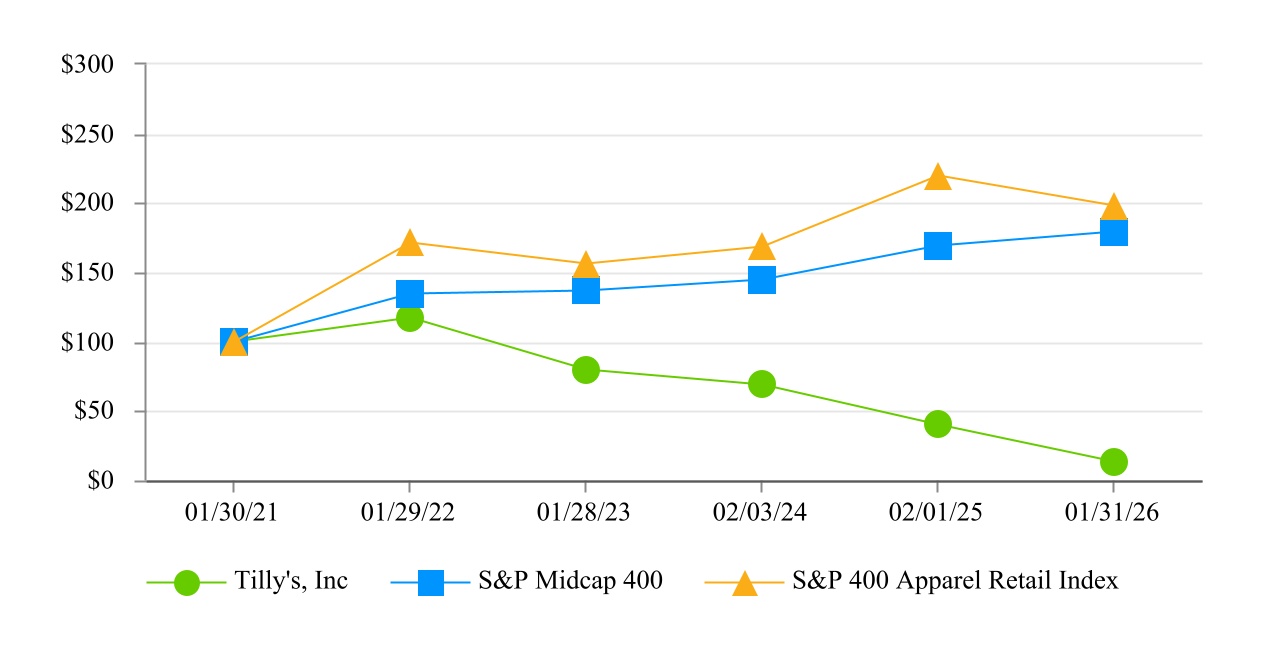Screen dimensions: 1266x670
Task: Click the S&P Midcap 400 blue square legend icon
Action: pos(430,582)
